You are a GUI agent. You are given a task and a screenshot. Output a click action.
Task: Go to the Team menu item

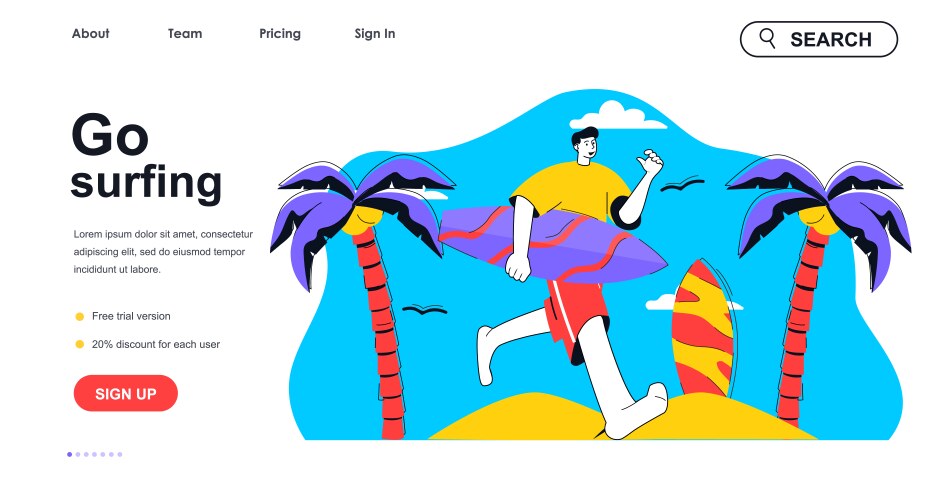click(x=185, y=33)
